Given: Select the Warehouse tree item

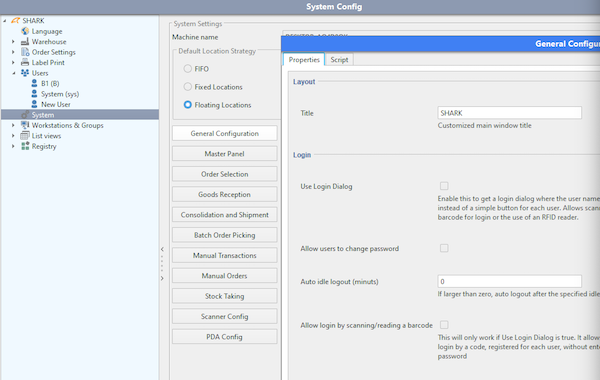Looking at the screenshot, I should pyautogui.click(x=49, y=42).
